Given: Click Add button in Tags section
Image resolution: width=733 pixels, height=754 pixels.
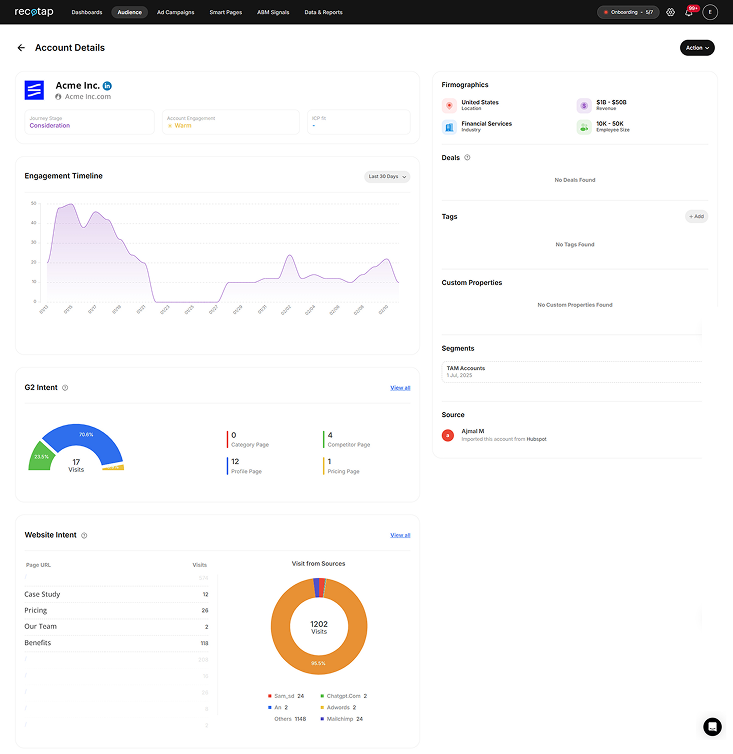Looking at the screenshot, I should click(696, 216).
